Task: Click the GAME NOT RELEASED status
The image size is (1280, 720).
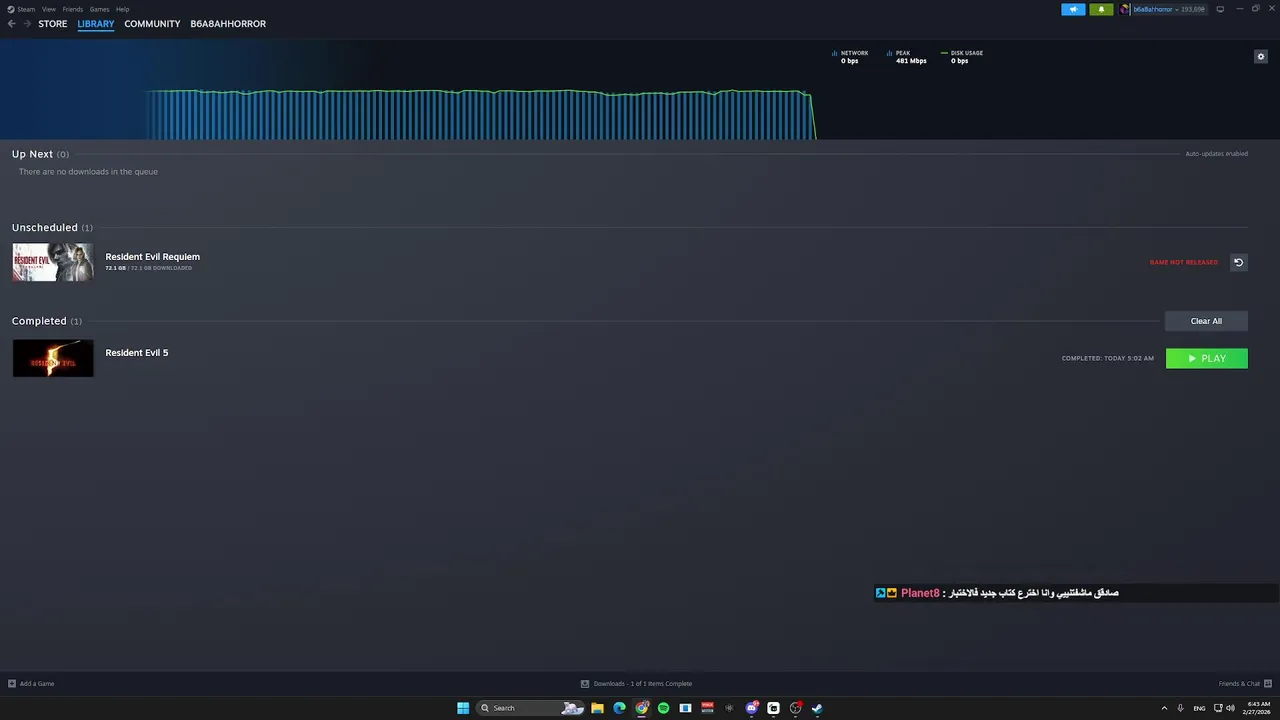Action: (x=1184, y=262)
